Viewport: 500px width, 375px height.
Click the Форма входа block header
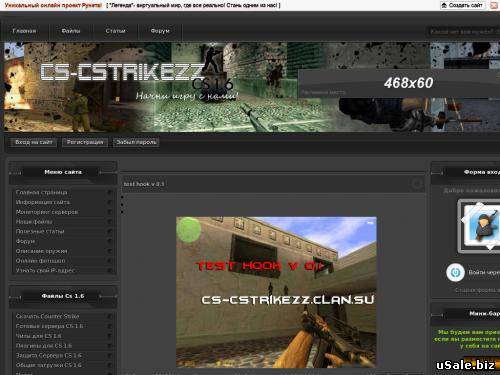pyautogui.click(x=481, y=172)
